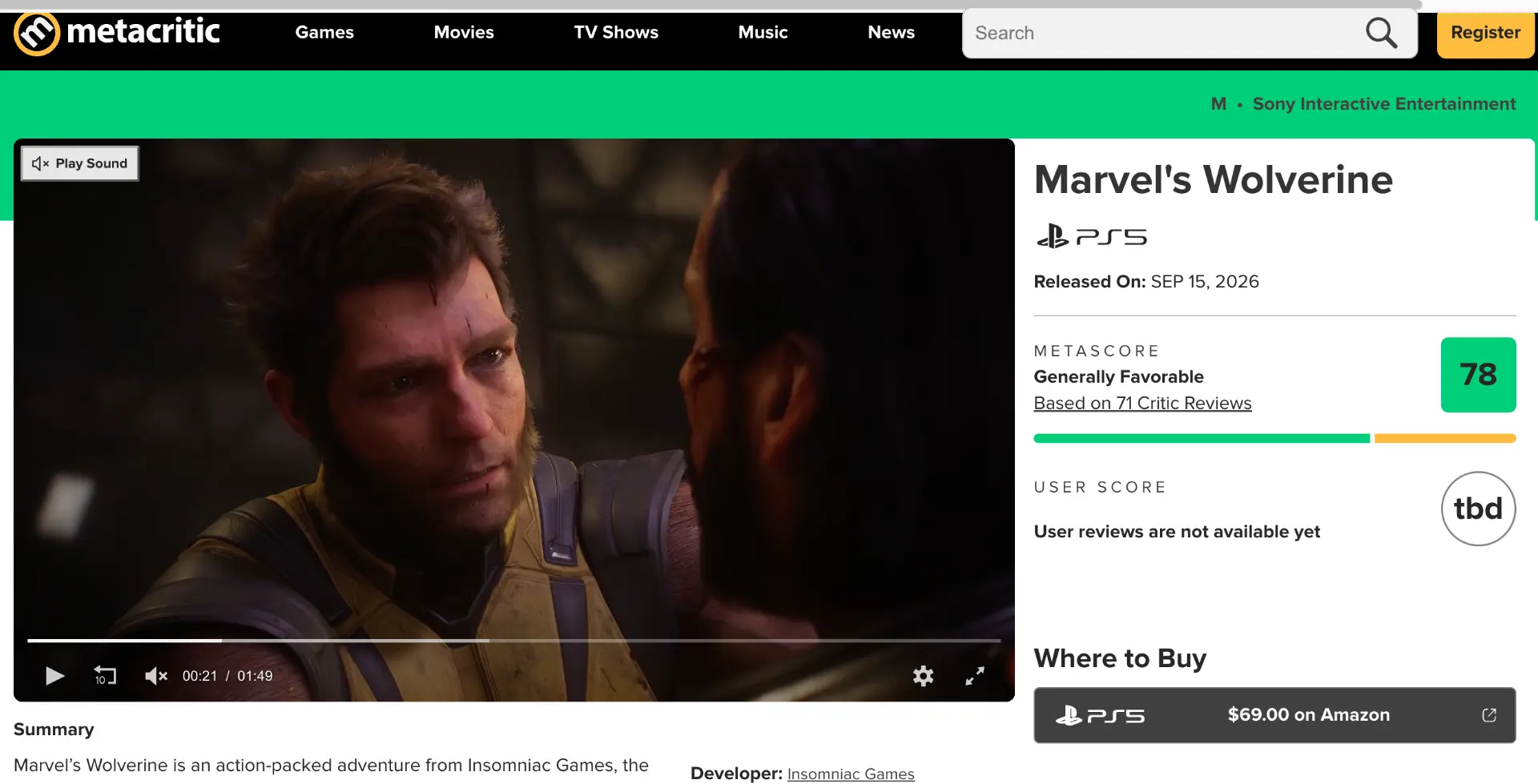Viewport: 1538px width, 784px height.
Task: Open the Music menu
Action: point(763,33)
